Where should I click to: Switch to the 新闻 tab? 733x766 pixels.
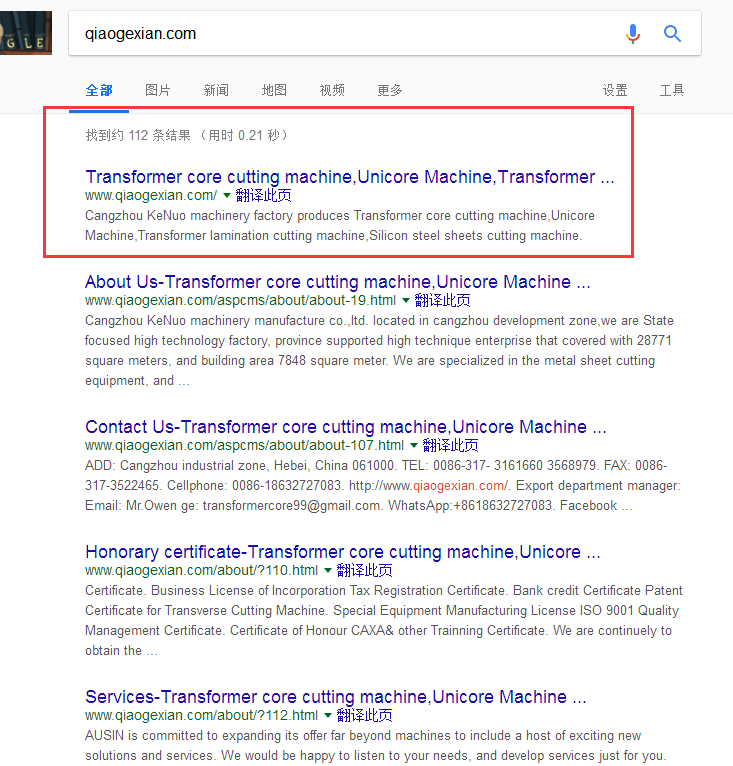(x=216, y=90)
